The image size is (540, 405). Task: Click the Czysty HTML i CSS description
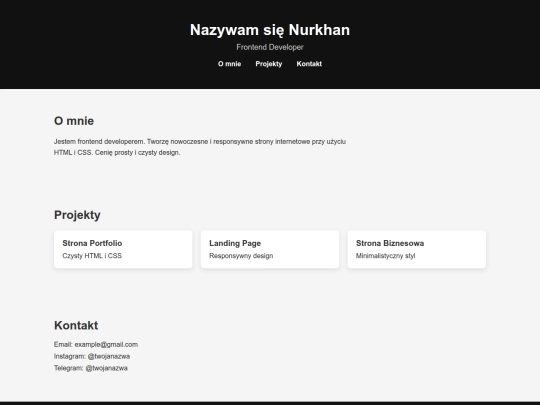(x=92, y=256)
